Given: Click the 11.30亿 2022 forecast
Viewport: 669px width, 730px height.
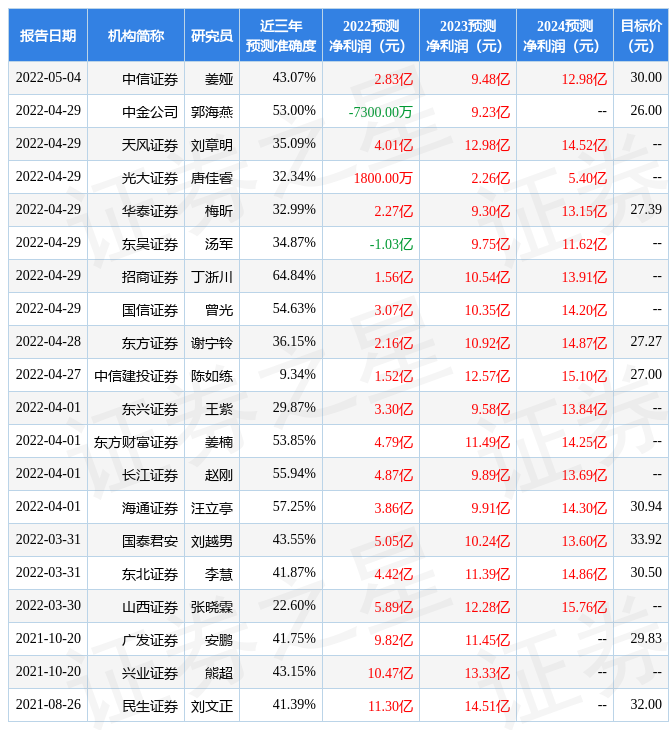Looking at the screenshot, I should coord(391,707).
